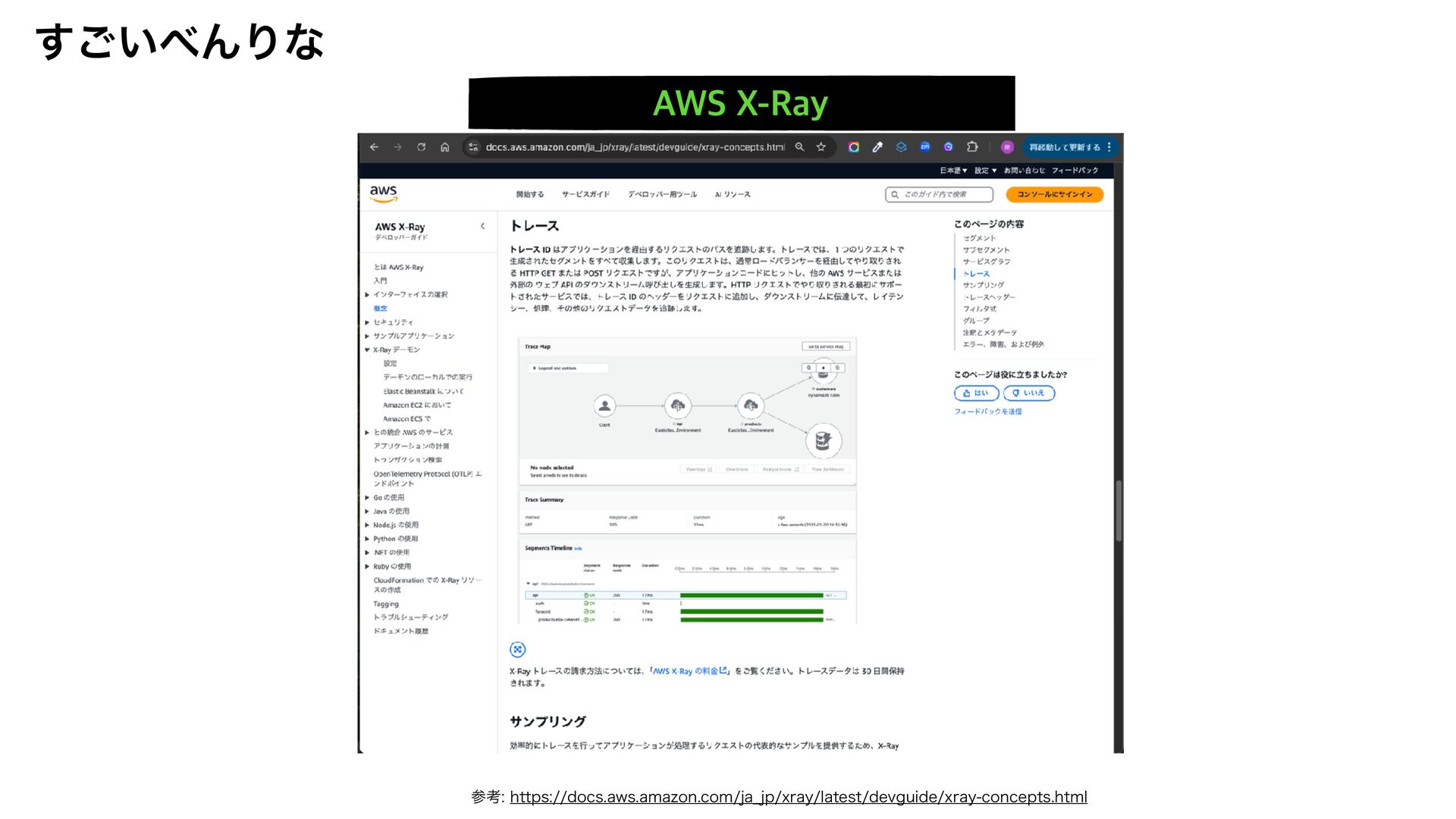Bookmark this page with star icon
The height and width of the screenshot is (819, 1456).
pos(821,147)
